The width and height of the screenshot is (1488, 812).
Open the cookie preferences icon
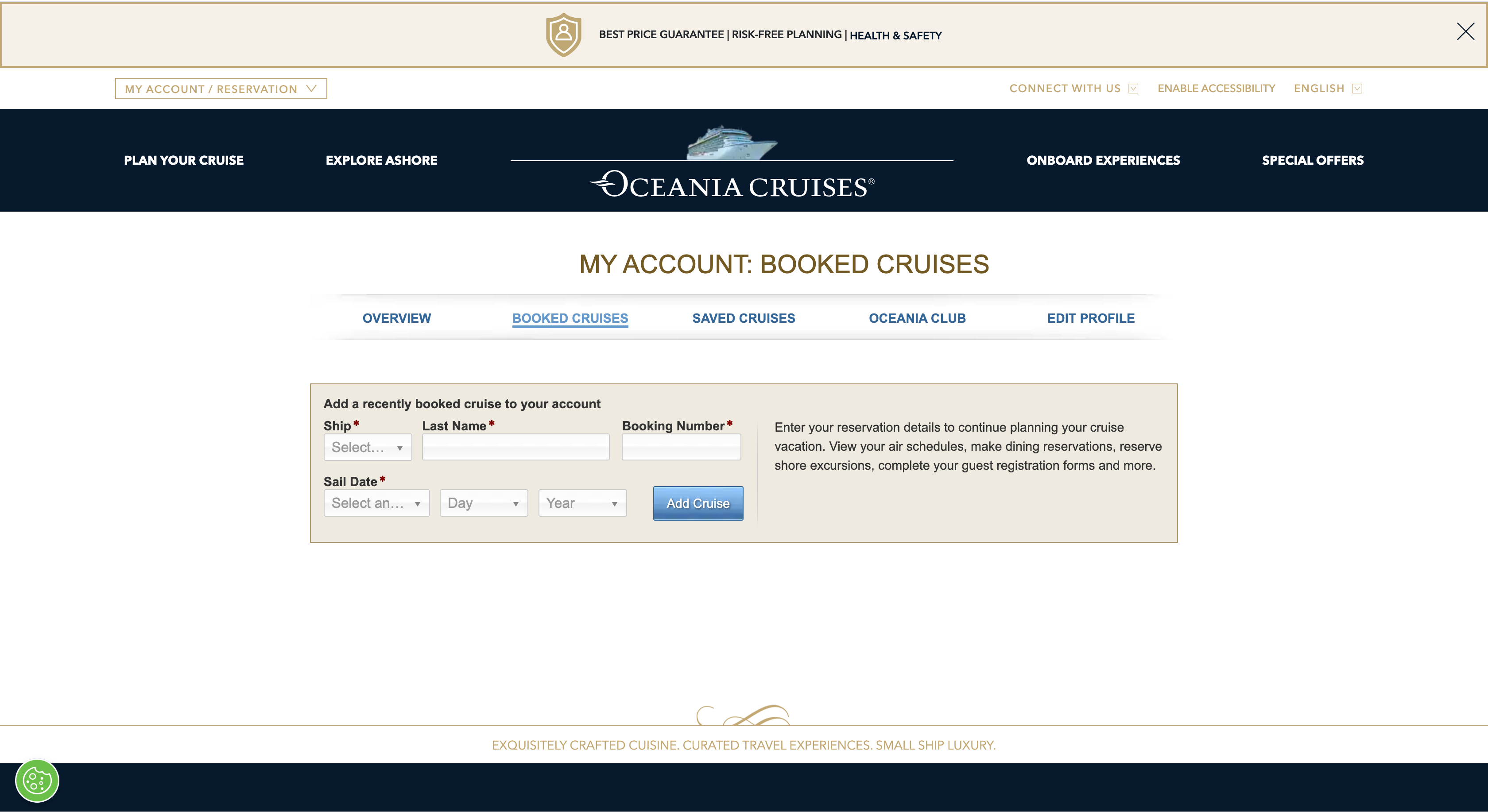coord(37,781)
